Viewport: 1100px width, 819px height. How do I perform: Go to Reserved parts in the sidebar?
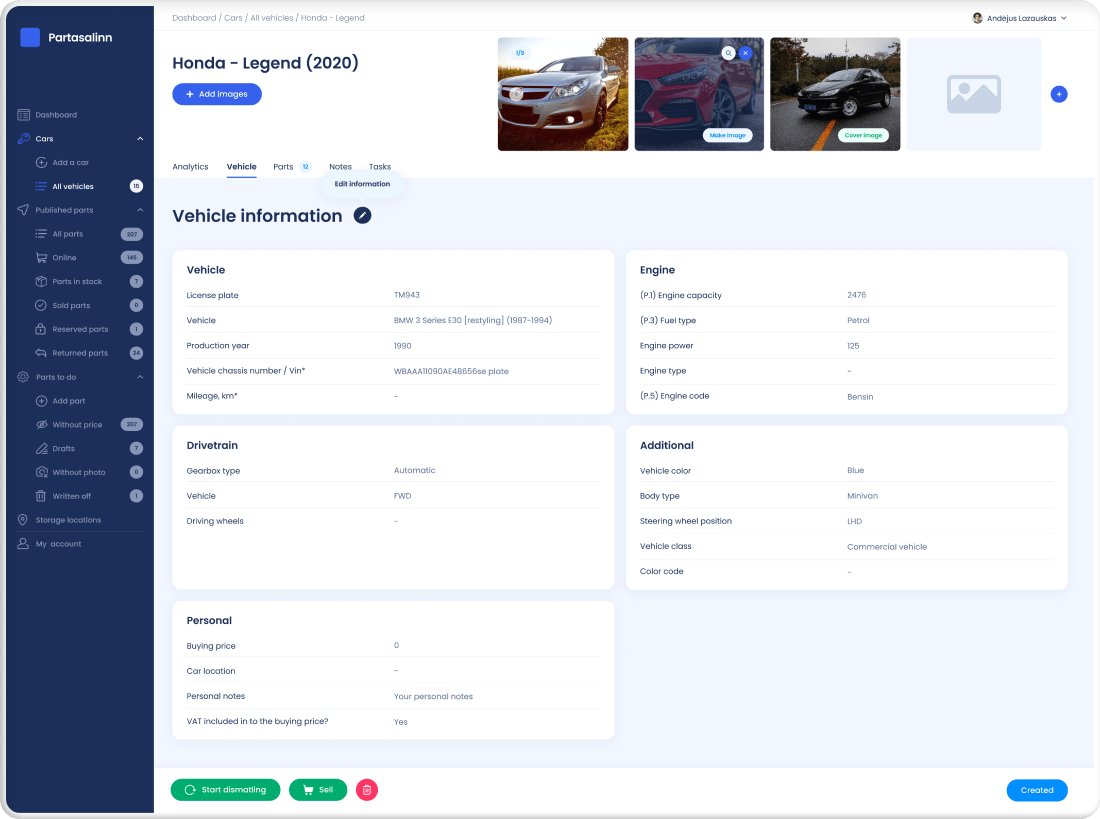pyautogui.click(x=80, y=329)
